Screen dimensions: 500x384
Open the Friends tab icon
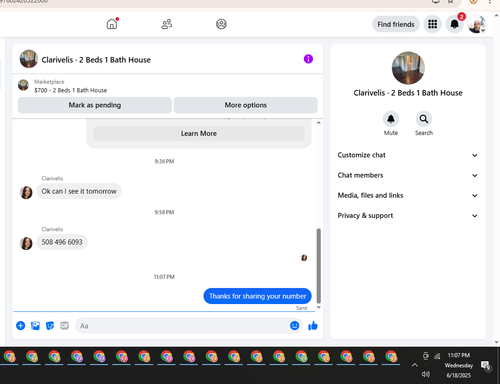pos(167,24)
